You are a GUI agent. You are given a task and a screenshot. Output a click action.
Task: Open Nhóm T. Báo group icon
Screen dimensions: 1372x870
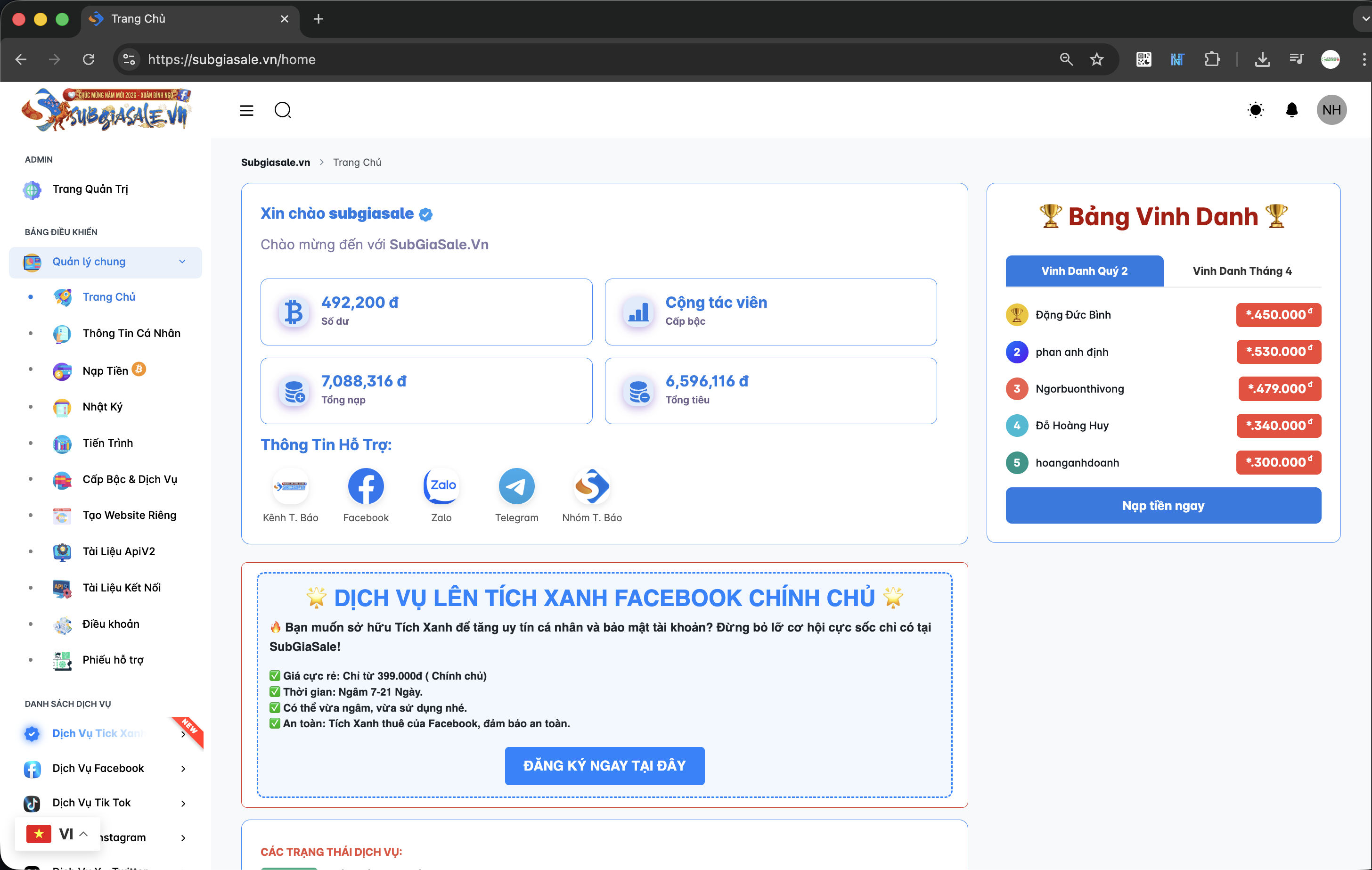coord(592,486)
